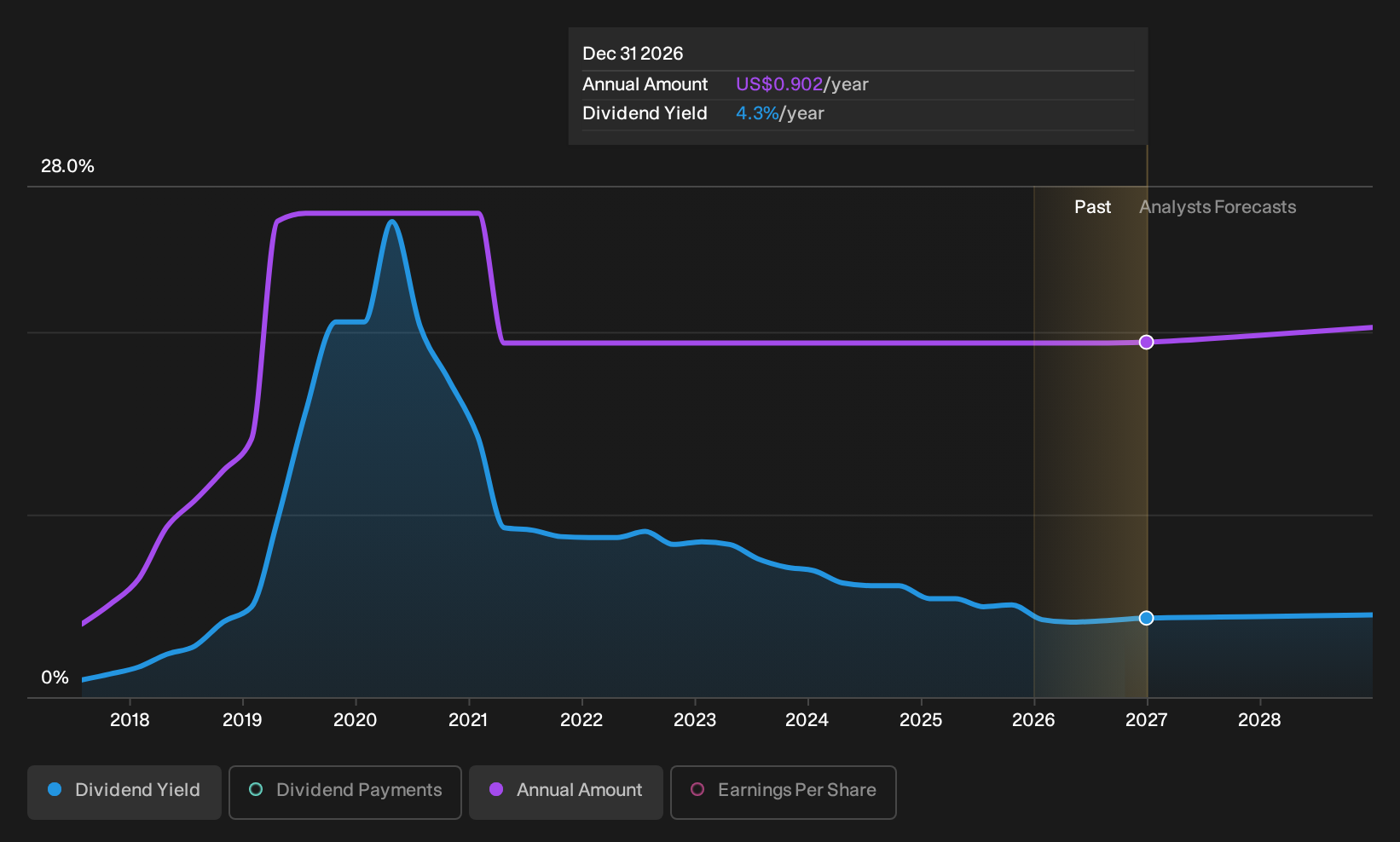Click the 2018 x-axis year label
1400x842 pixels.
[130, 720]
